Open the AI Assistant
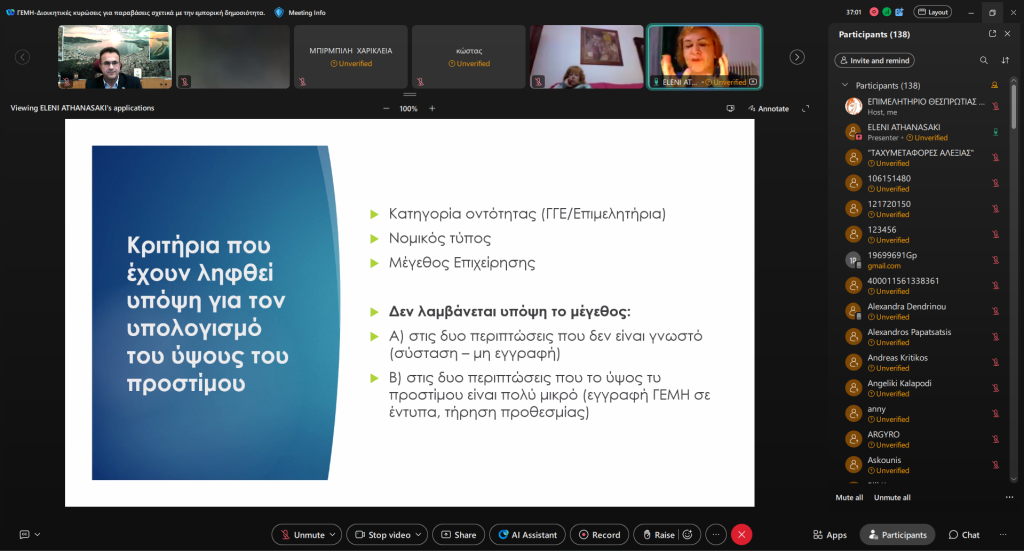 pyautogui.click(x=528, y=535)
